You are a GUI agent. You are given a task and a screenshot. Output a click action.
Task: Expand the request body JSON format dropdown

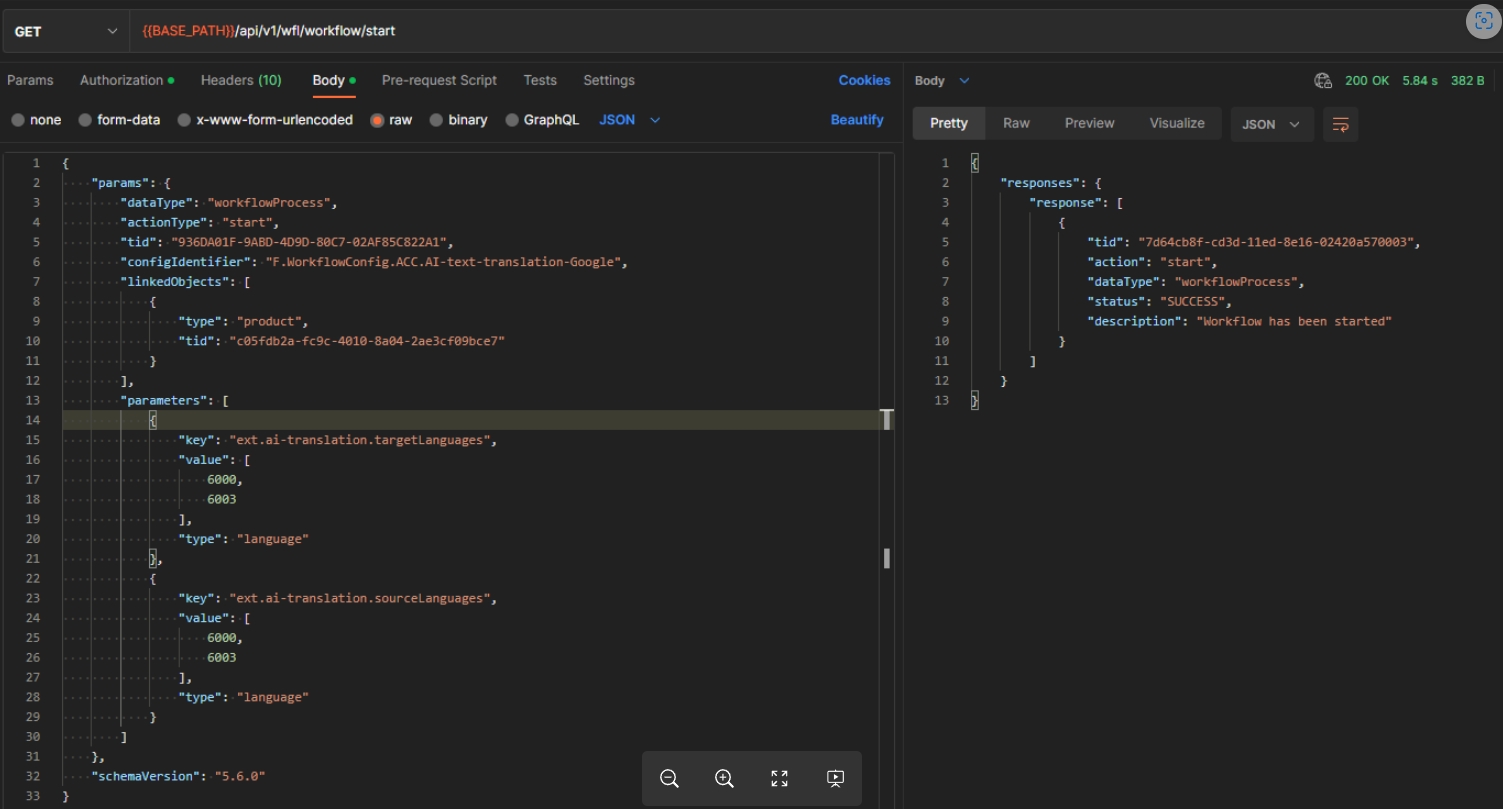coord(629,120)
